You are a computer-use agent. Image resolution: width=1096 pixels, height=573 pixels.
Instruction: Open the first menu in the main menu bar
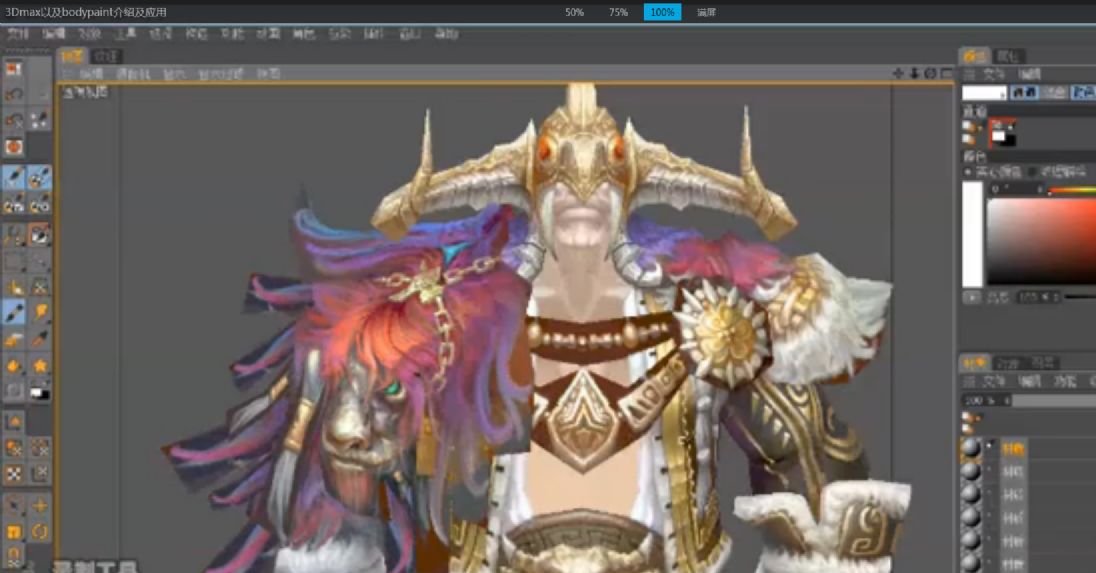point(18,34)
